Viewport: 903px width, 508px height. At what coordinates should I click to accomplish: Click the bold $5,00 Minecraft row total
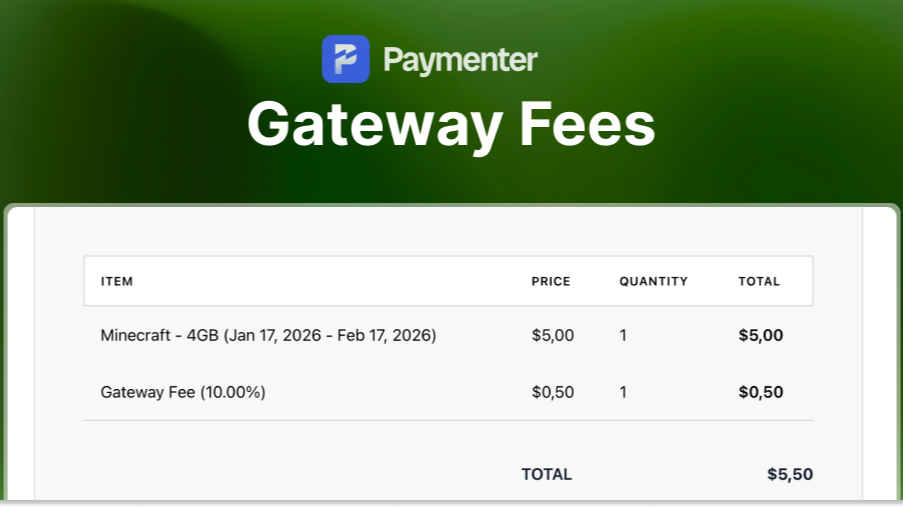coord(760,335)
